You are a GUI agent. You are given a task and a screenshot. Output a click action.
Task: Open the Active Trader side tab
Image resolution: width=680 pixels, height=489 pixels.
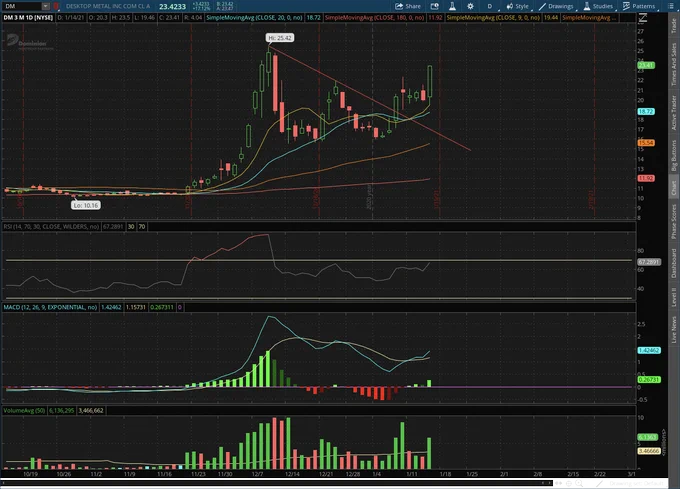[x=673, y=112]
